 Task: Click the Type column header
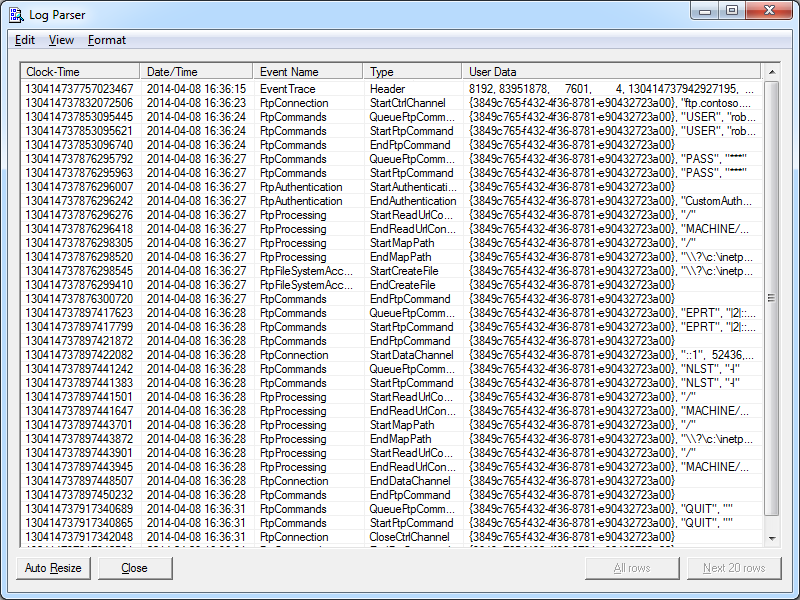click(x=411, y=72)
